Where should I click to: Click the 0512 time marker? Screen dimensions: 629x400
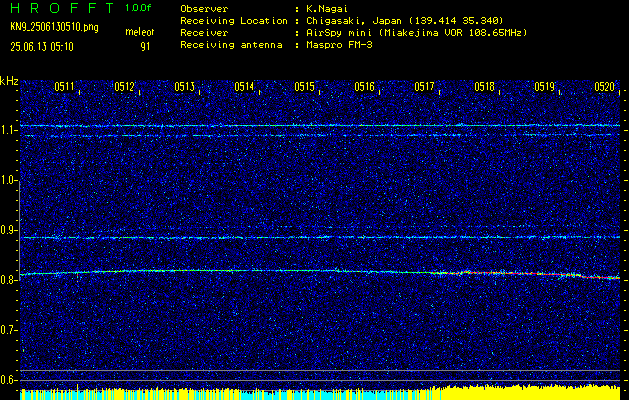[x=124, y=87]
